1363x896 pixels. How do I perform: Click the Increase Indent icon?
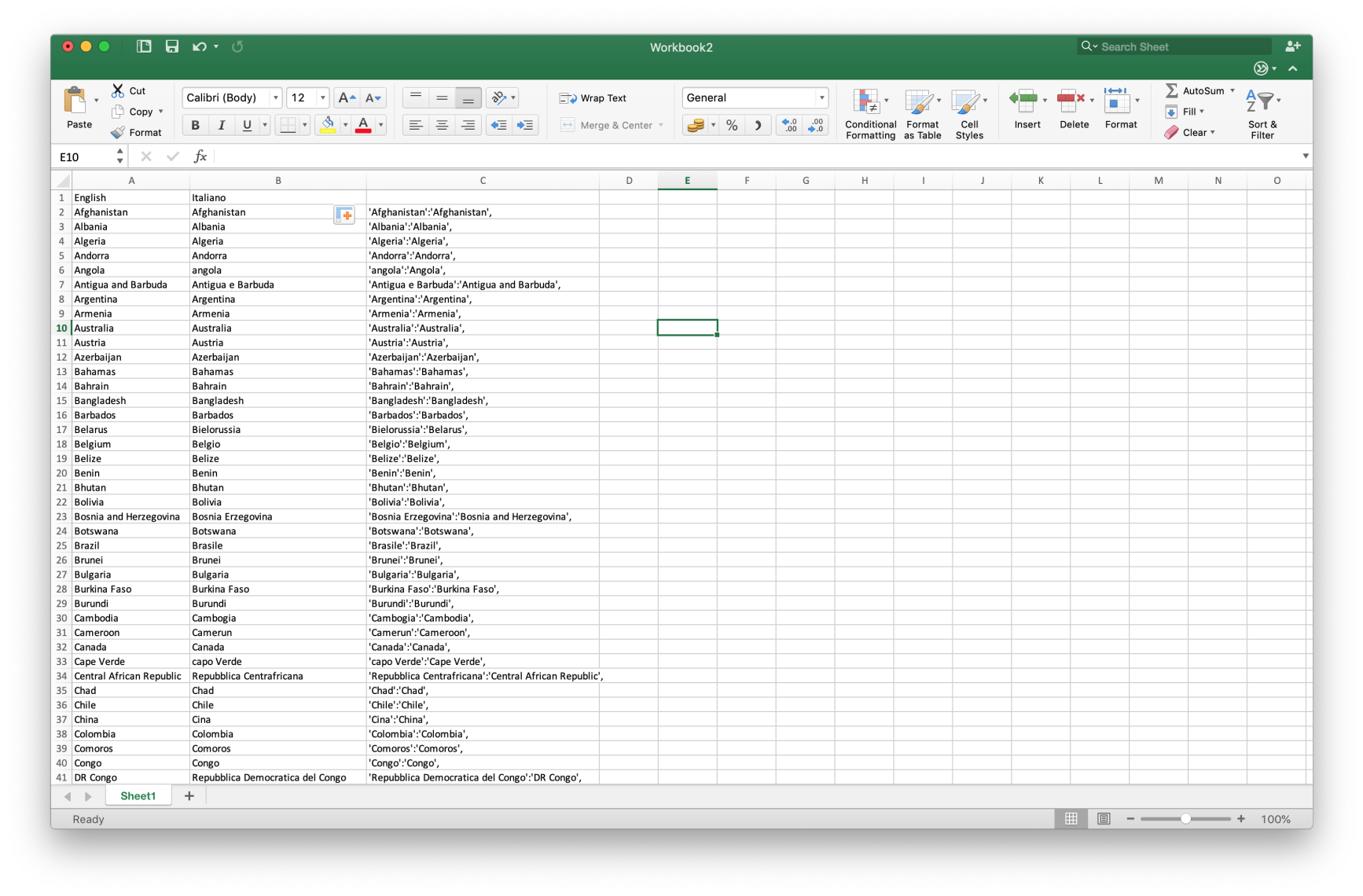525,125
